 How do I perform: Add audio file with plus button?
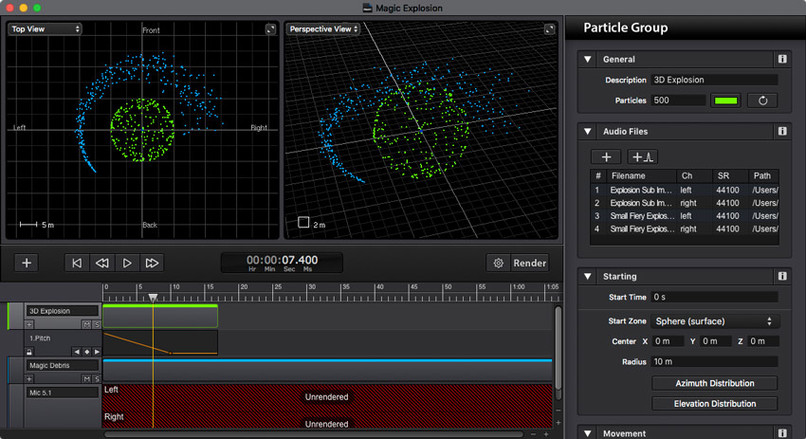click(x=606, y=157)
